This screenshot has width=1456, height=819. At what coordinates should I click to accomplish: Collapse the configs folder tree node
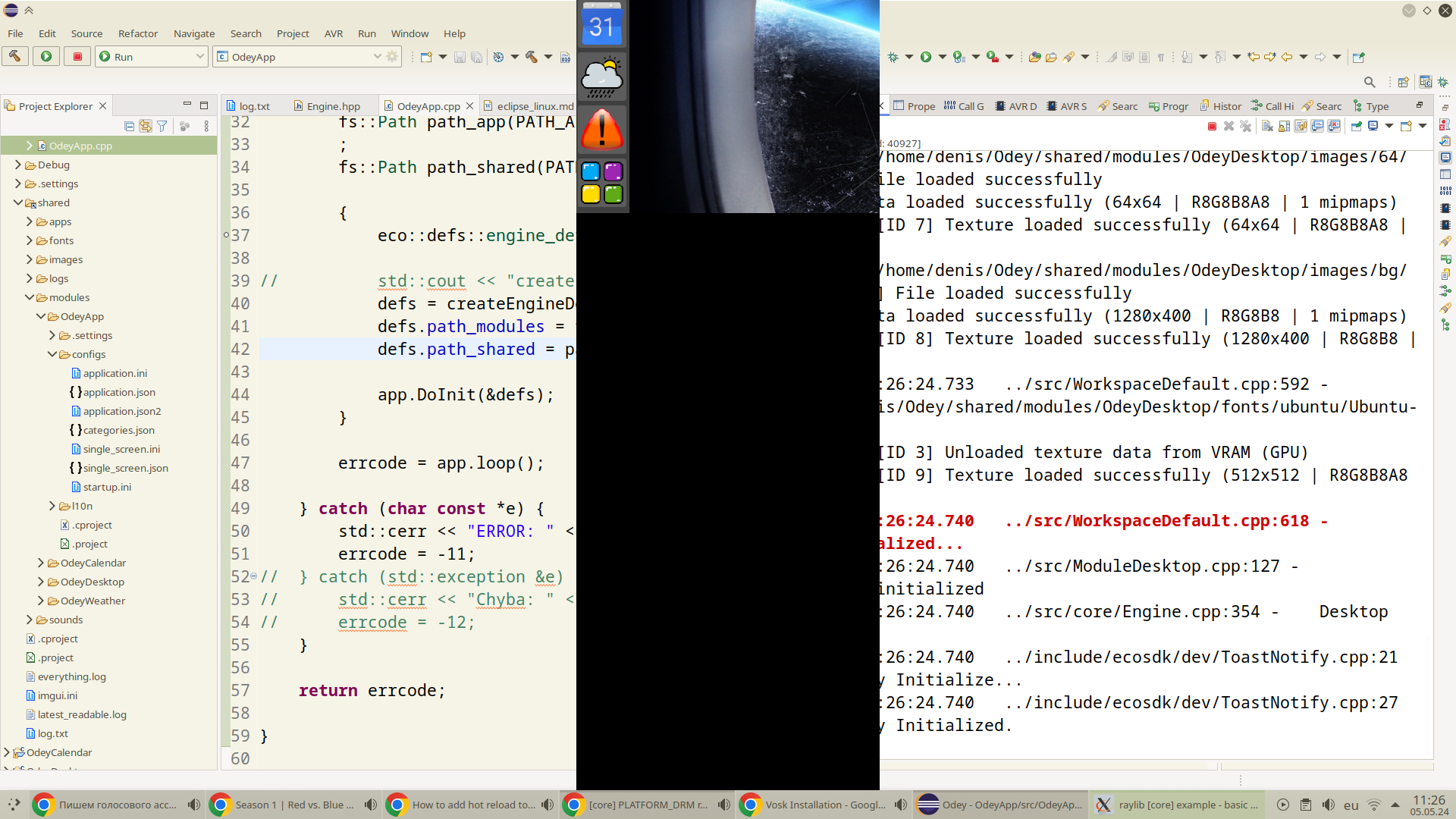pos(52,354)
